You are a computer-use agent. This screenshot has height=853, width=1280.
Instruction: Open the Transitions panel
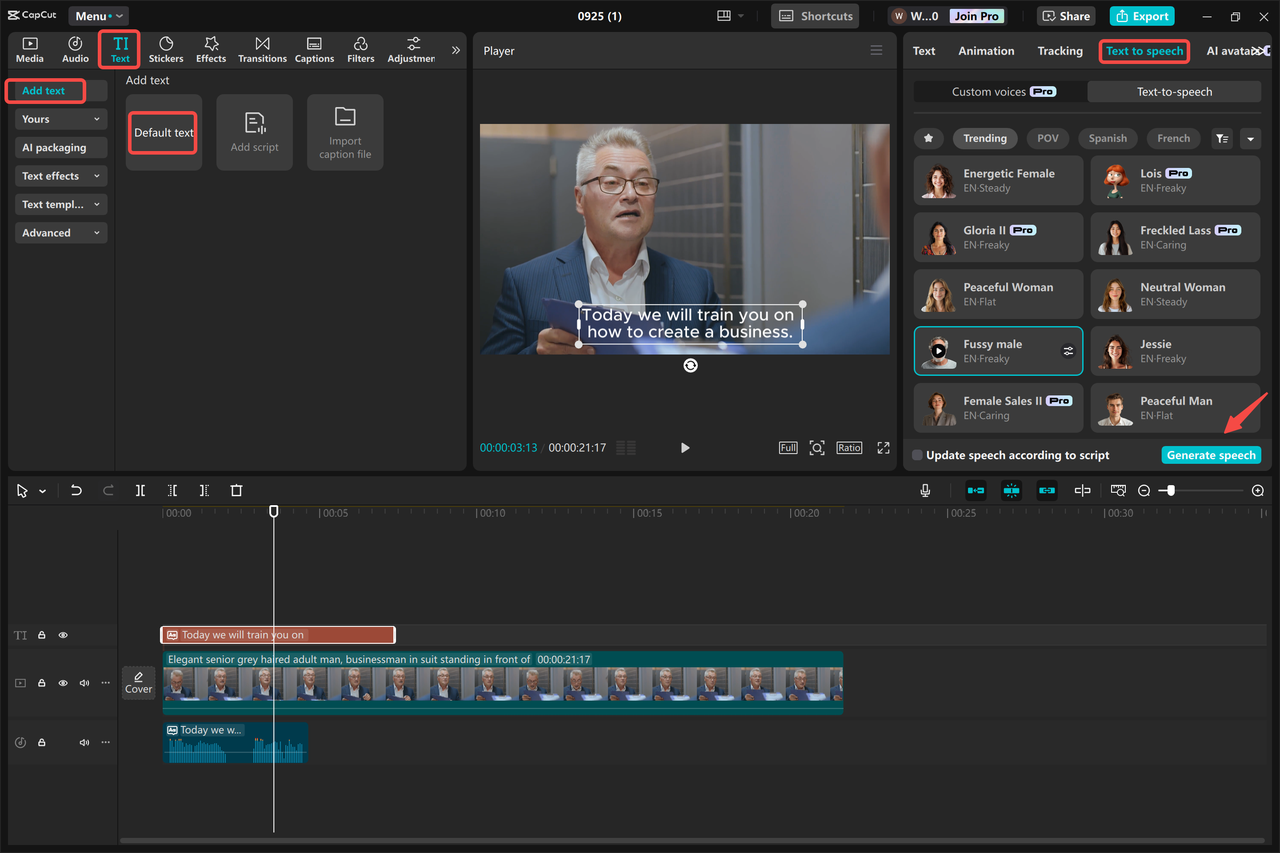(262, 49)
